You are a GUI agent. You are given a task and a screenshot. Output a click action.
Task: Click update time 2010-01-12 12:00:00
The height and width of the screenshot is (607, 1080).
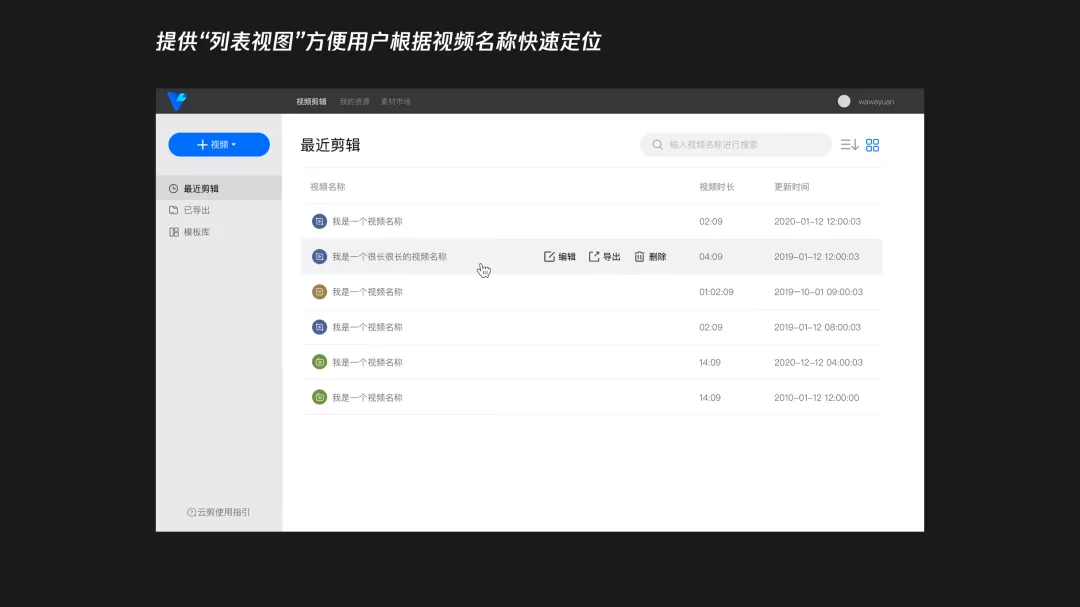pos(816,397)
